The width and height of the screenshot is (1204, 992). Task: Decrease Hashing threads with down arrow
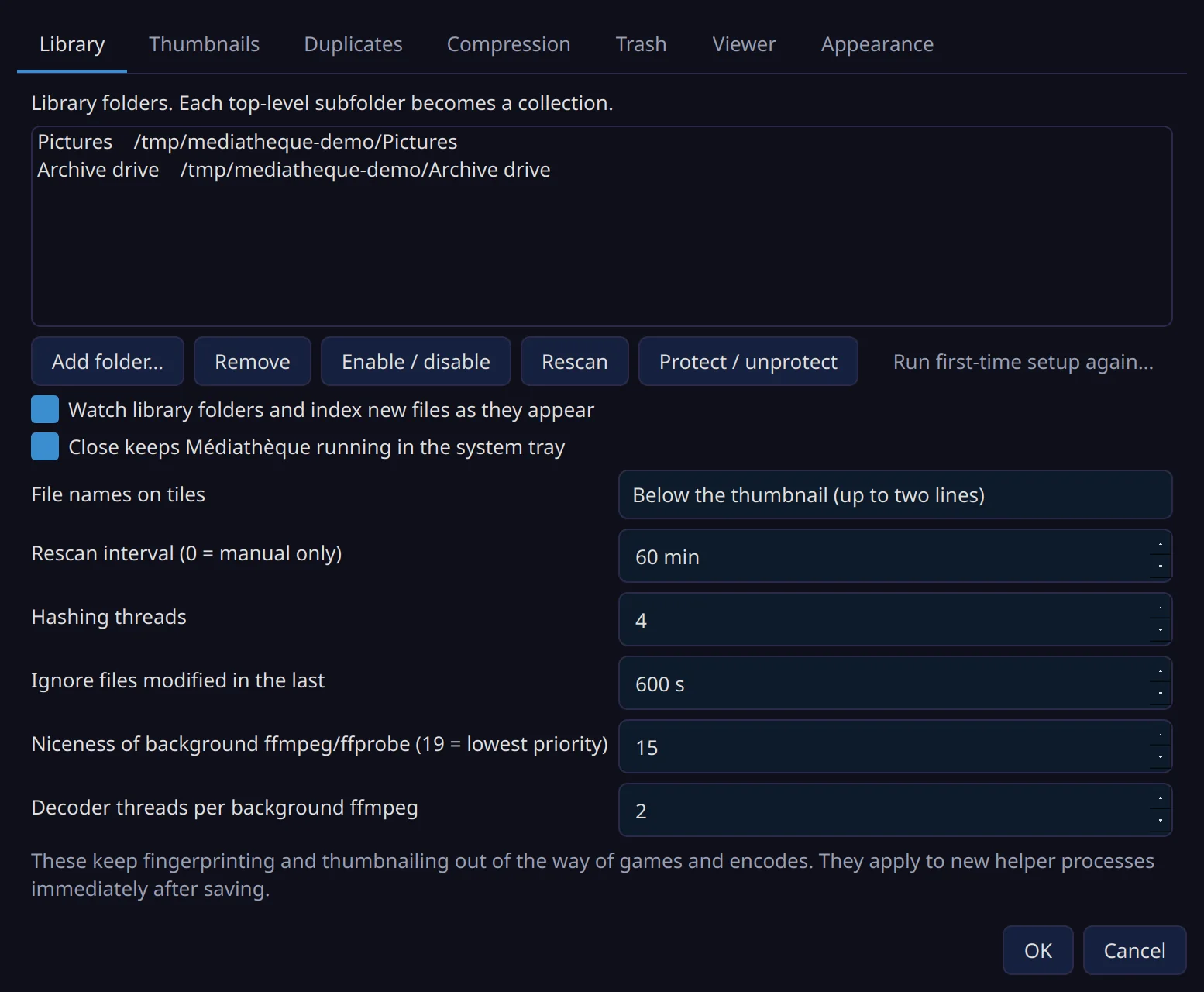[1161, 631]
